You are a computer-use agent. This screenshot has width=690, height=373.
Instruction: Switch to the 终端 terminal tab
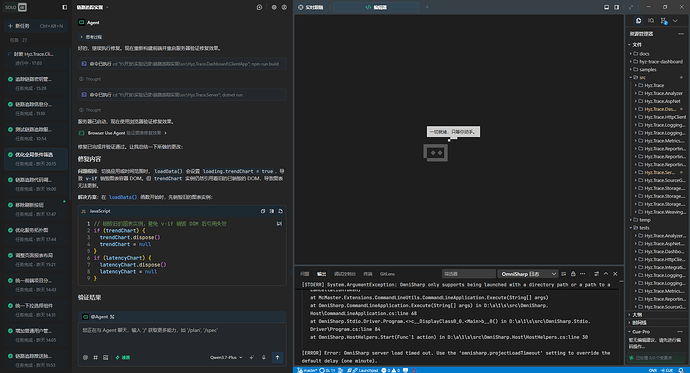point(368,274)
